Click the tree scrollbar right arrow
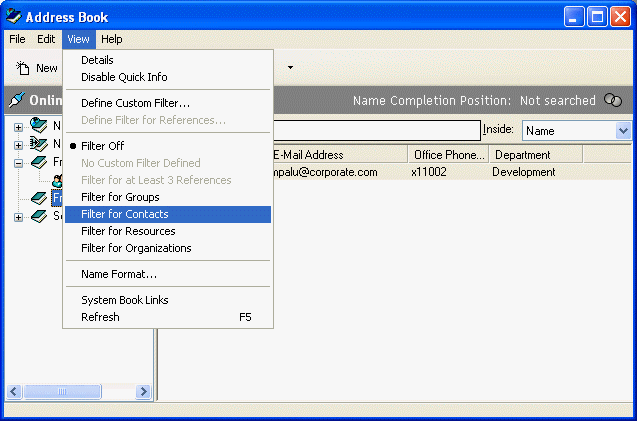Image resolution: width=637 pixels, height=421 pixels. pos(143,391)
